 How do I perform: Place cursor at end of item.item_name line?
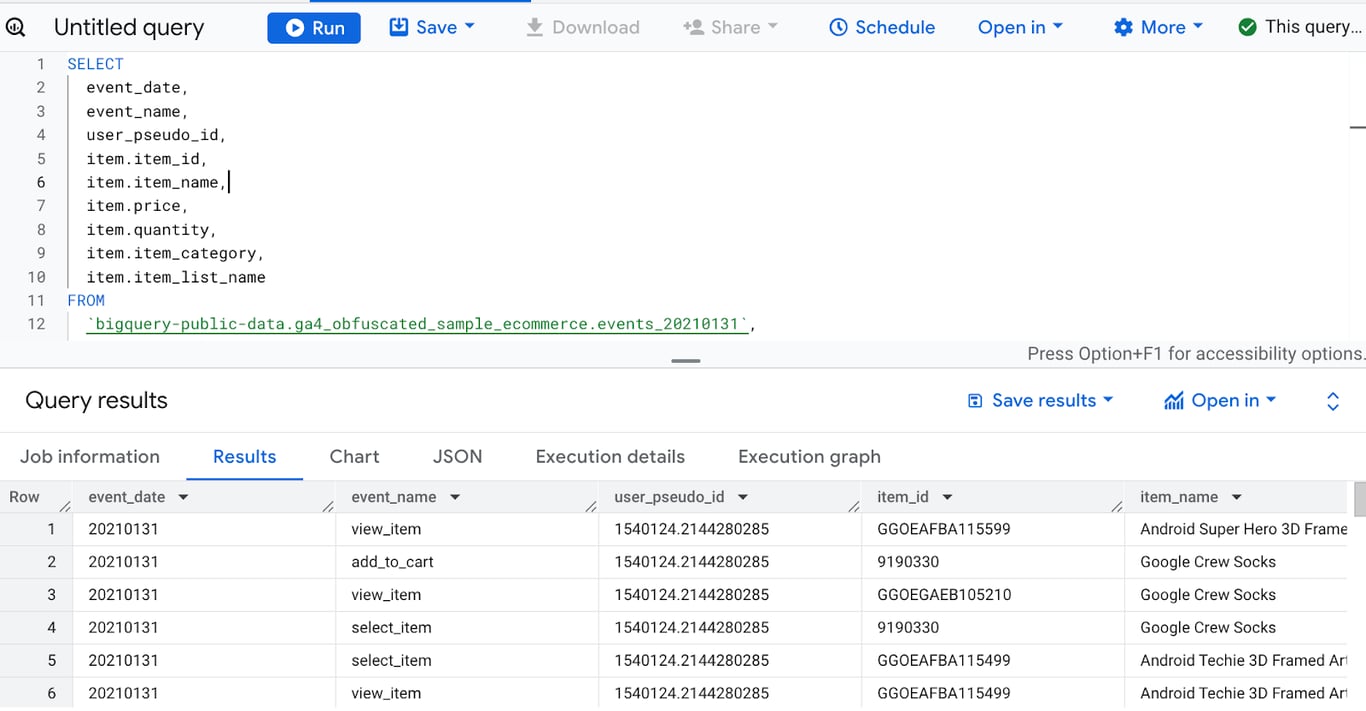pos(228,182)
